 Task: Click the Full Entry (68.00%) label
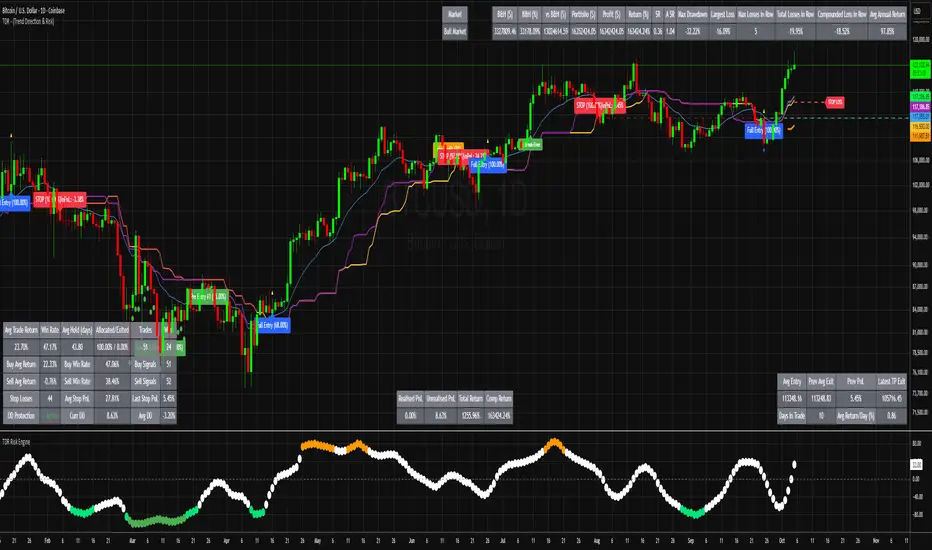(x=273, y=325)
